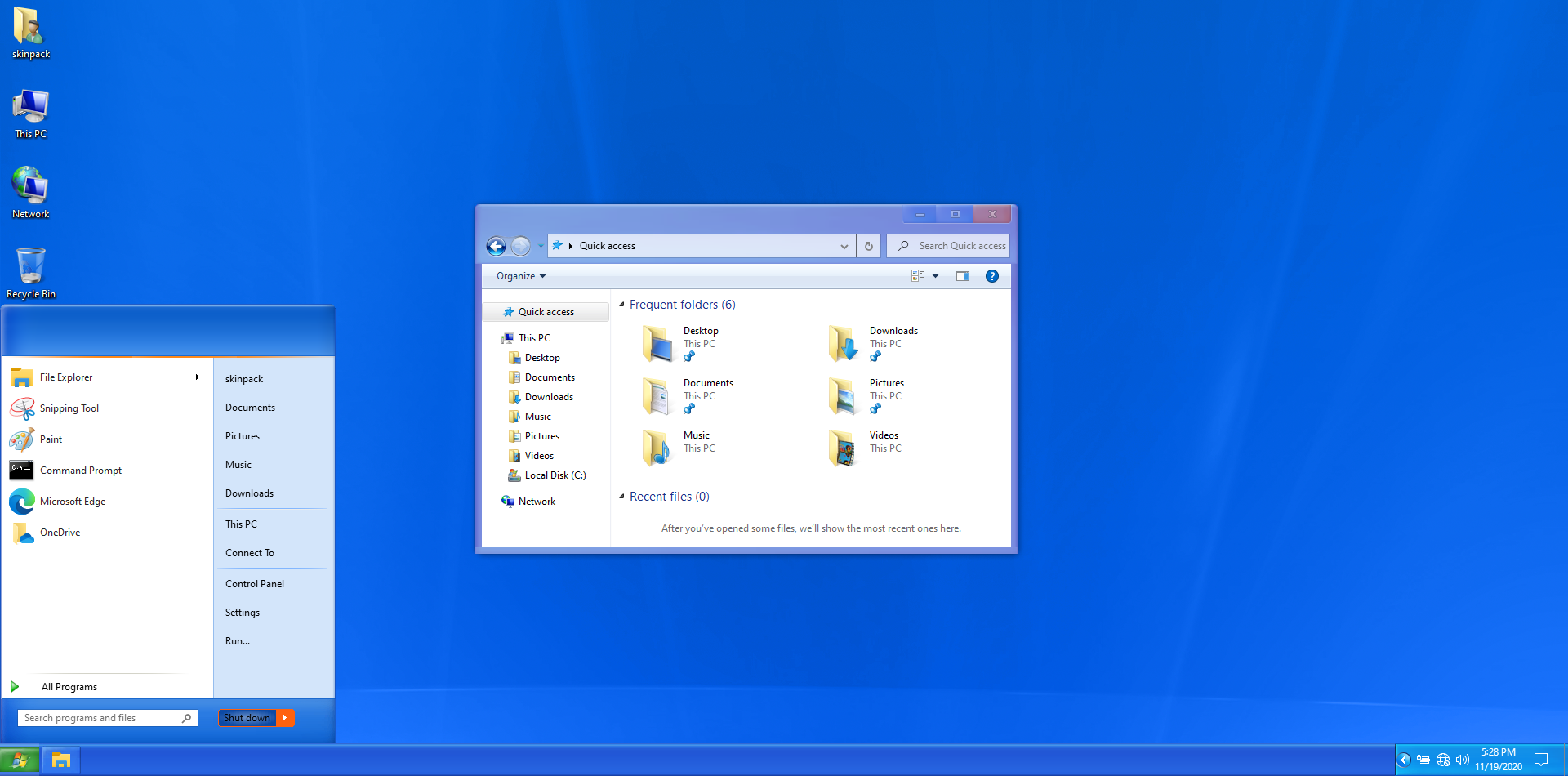The height and width of the screenshot is (776, 1568).
Task: Click the Back arrow in Explorer
Action: tap(496, 246)
